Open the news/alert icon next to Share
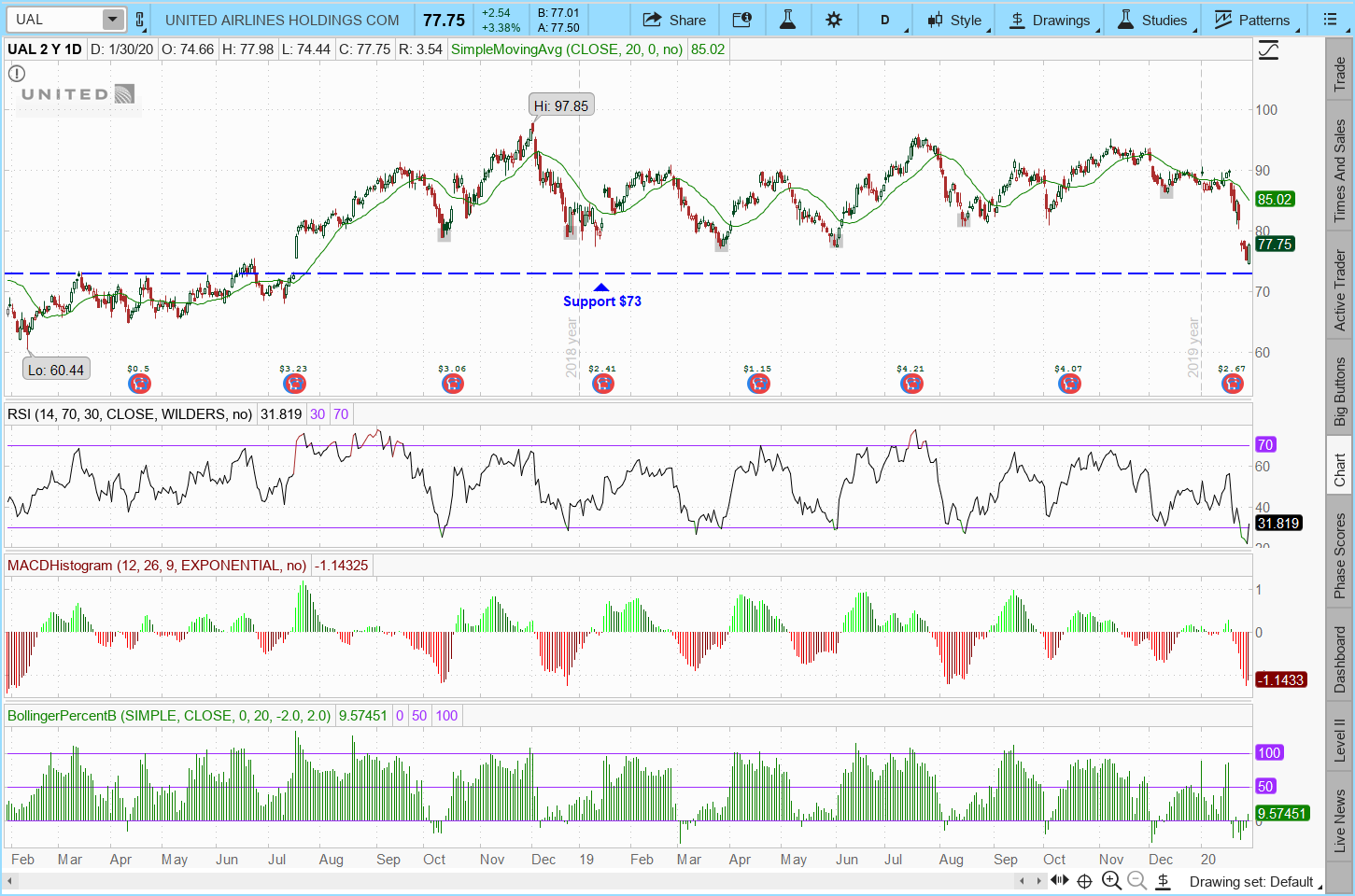This screenshot has height=896, width=1355. 741,20
